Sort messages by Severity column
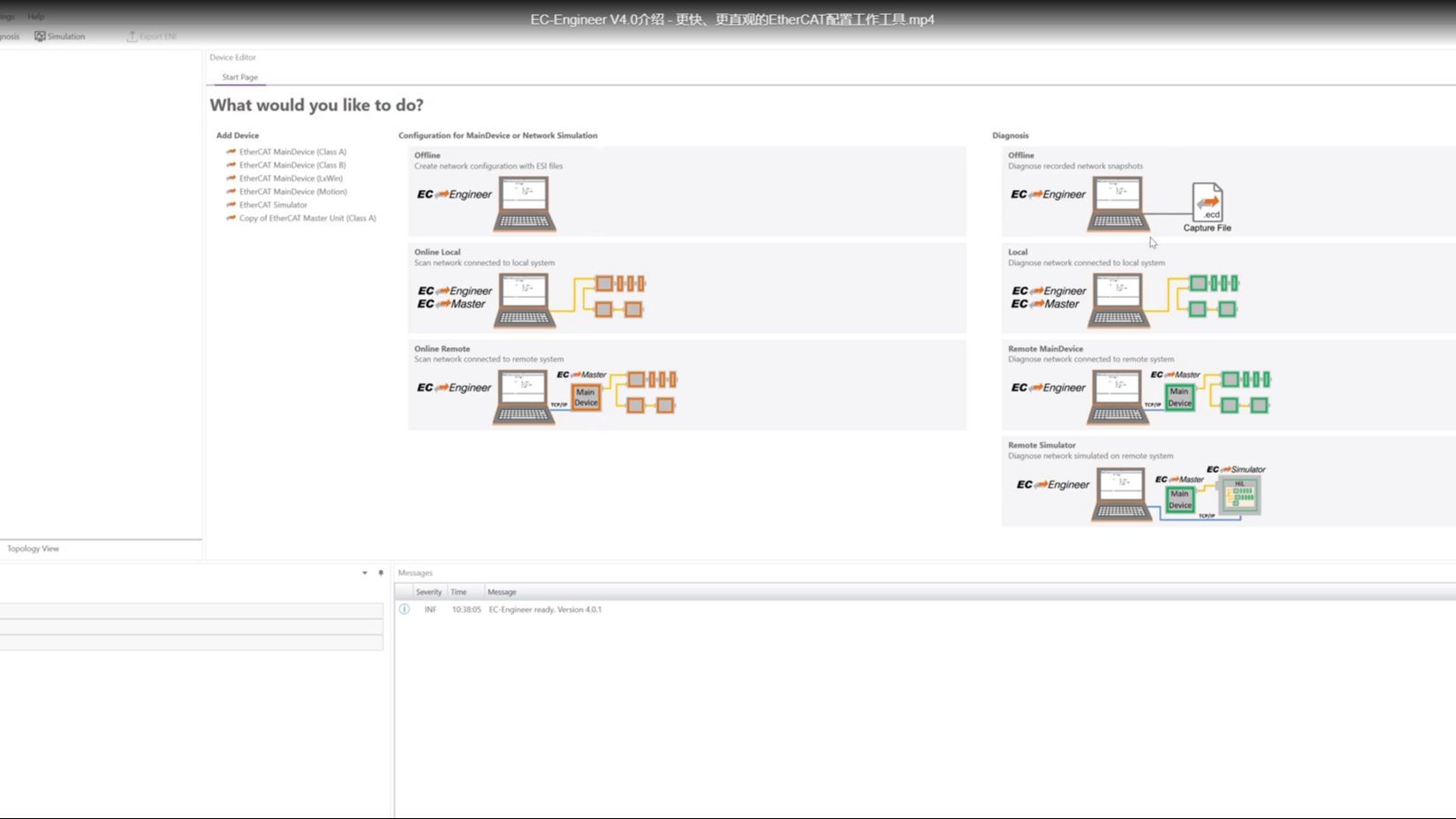1456x819 pixels. 428,592
